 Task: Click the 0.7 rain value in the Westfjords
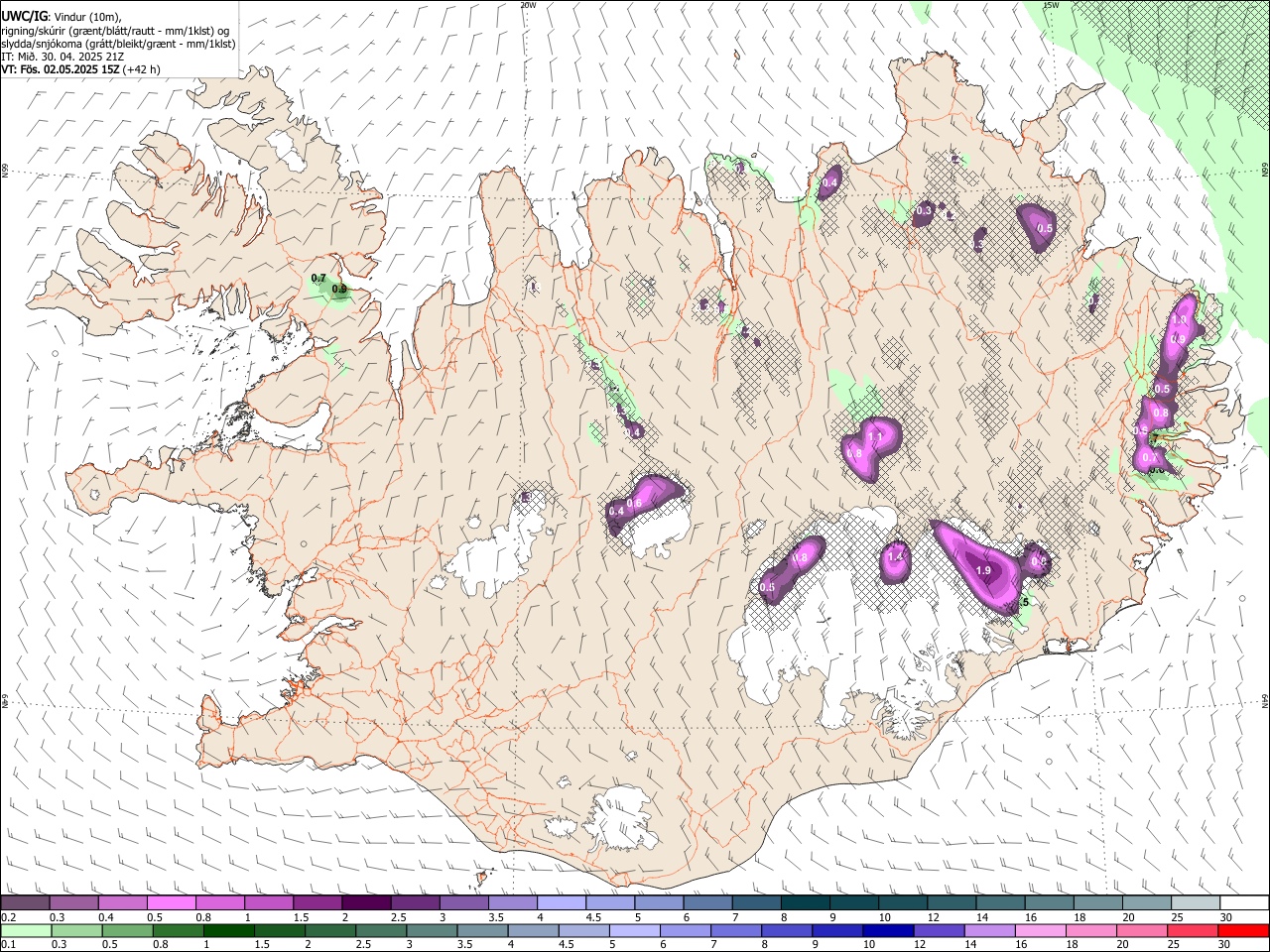point(318,279)
